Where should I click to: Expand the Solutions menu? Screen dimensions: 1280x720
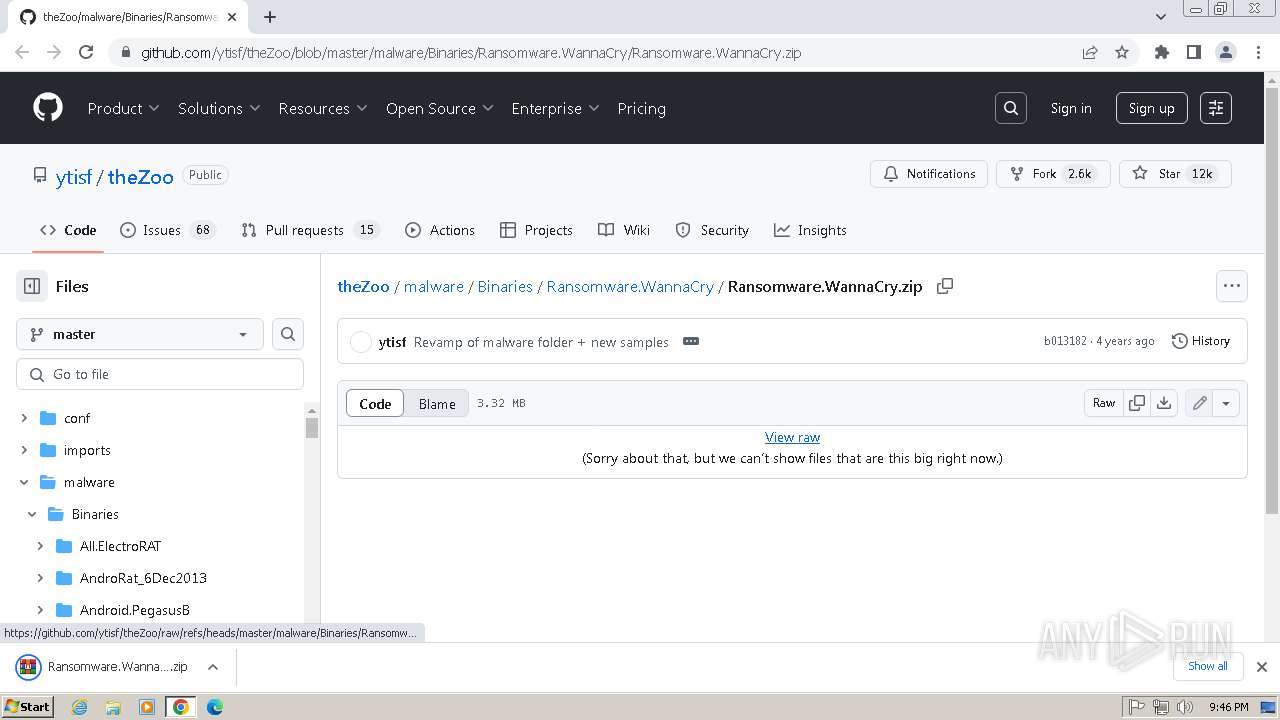219,108
